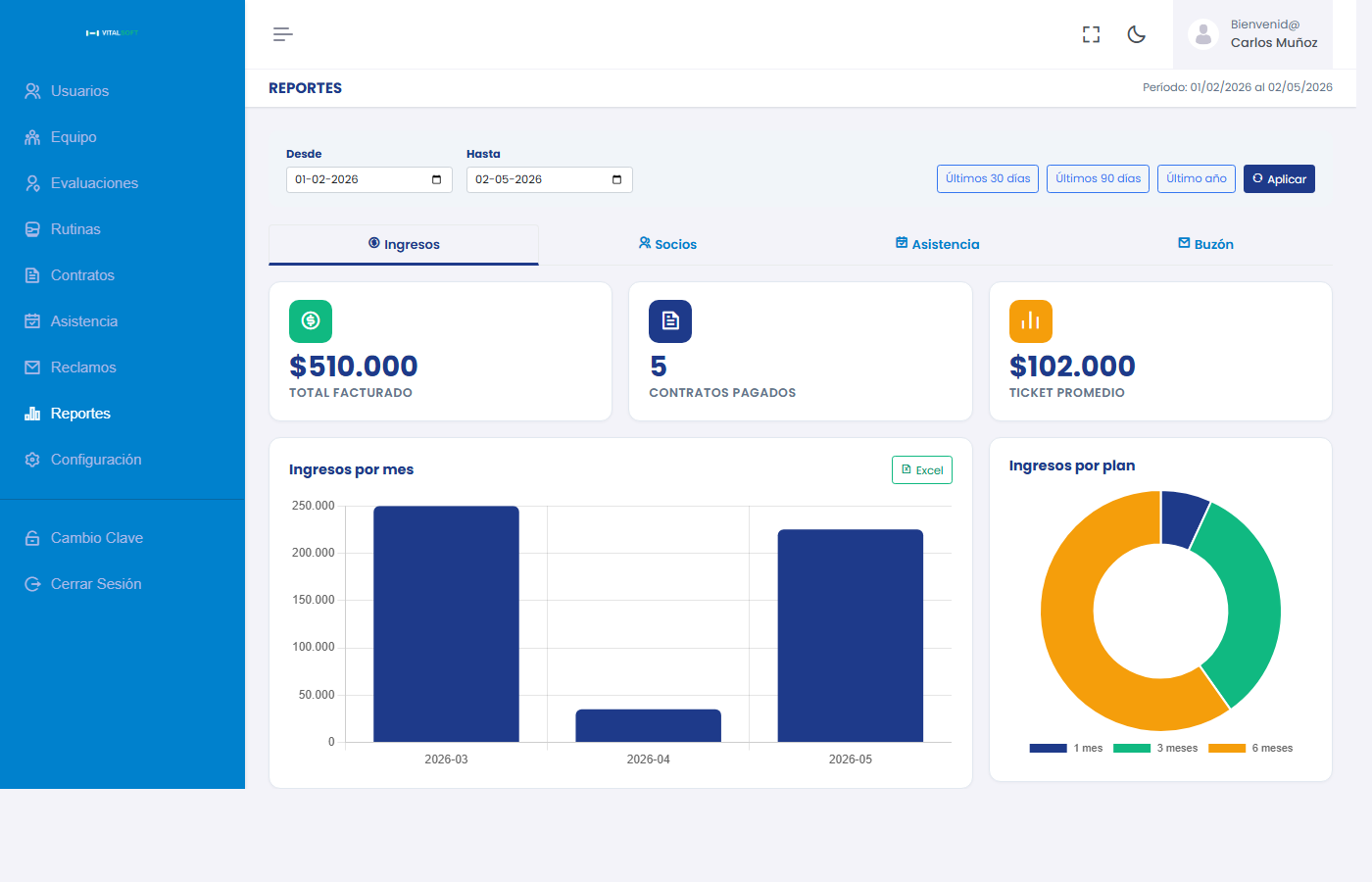Export Ingresos por mes to Excel

[x=922, y=470]
